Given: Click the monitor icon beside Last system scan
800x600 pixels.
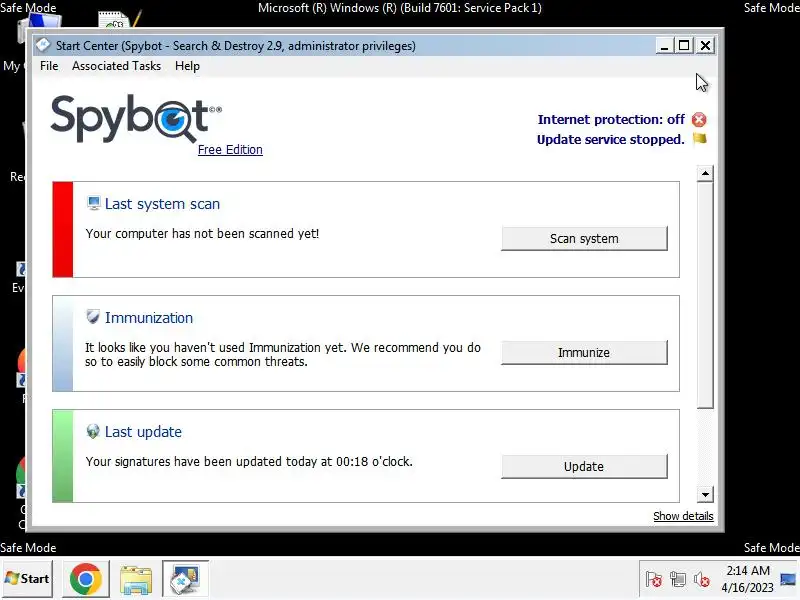Looking at the screenshot, I should (x=93, y=203).
